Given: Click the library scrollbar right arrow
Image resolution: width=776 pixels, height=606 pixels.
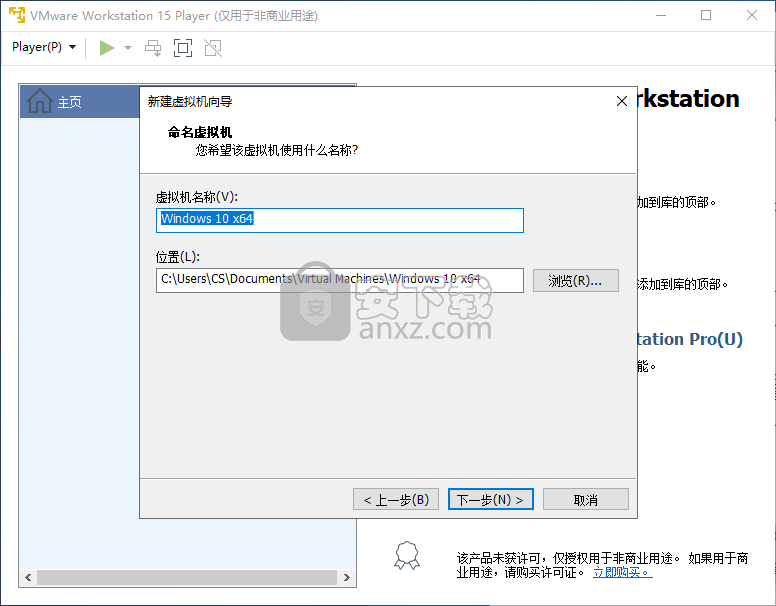Looking at the screenshot, I should click(346, 577).
